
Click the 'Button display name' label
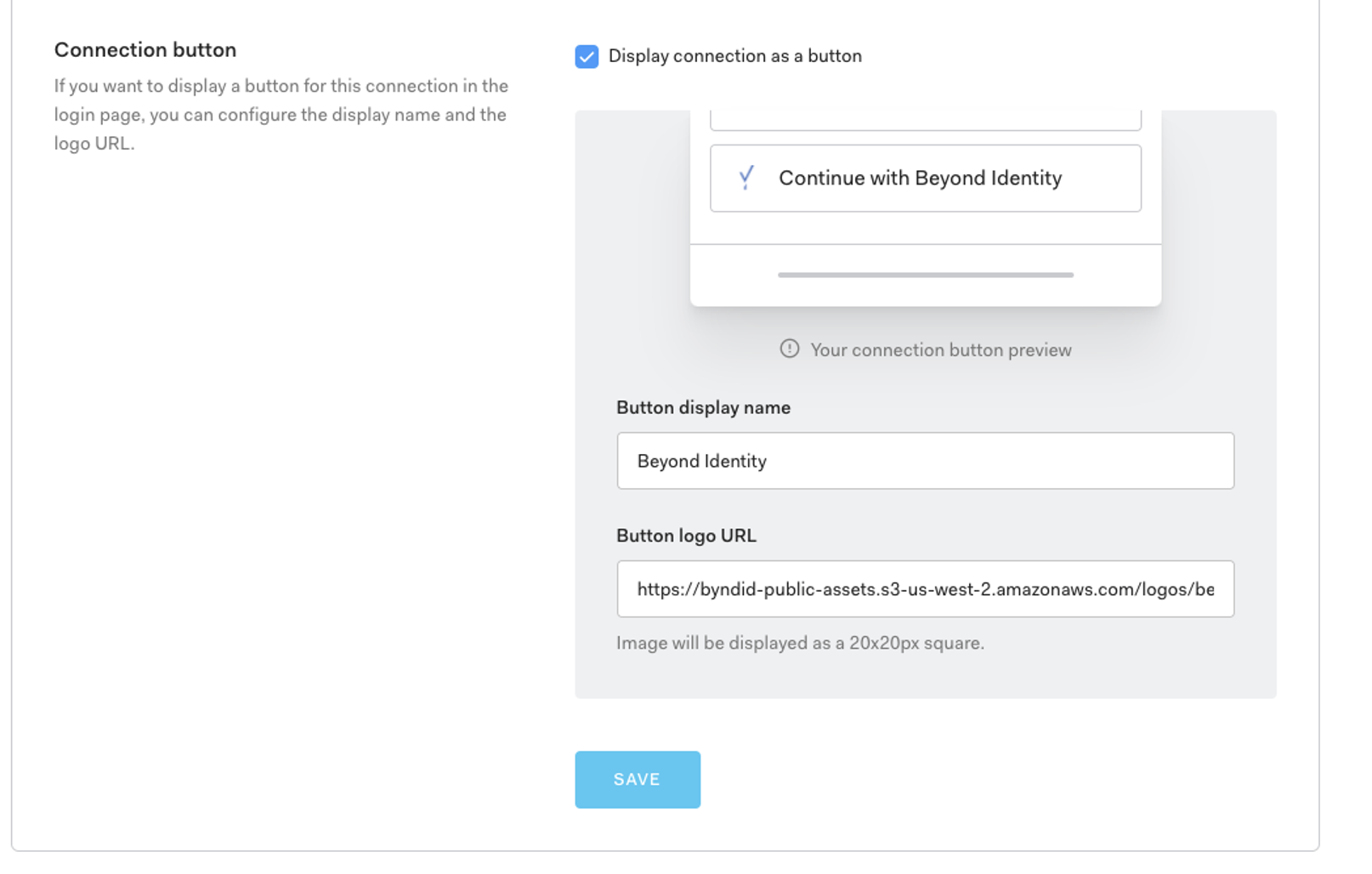coord(703,408)
